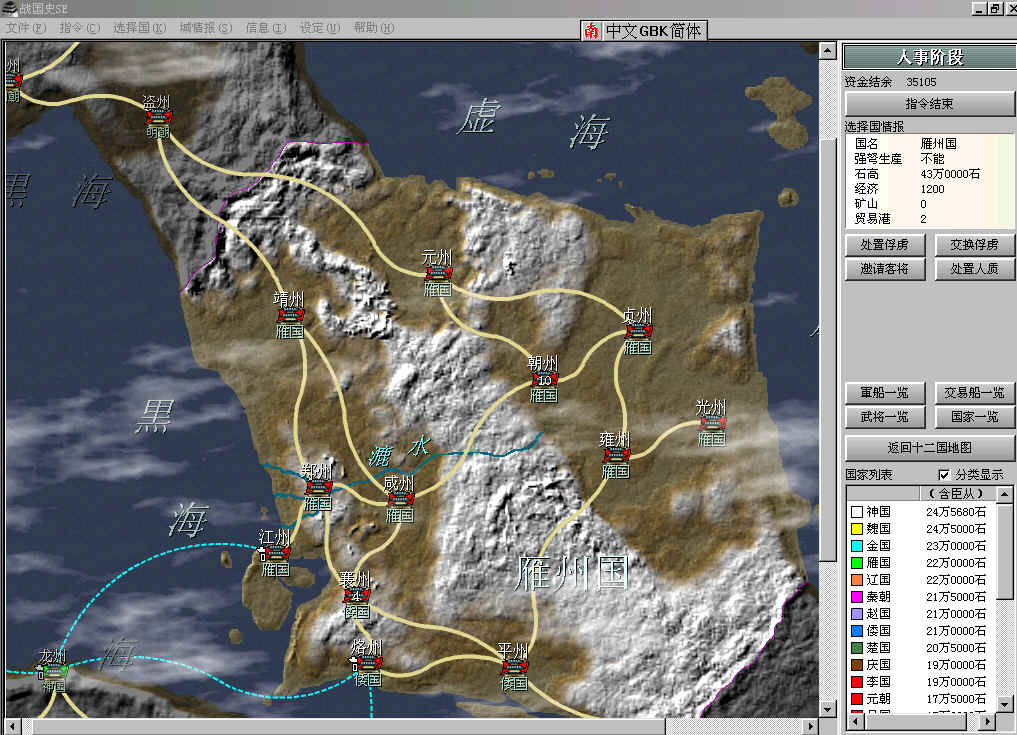Open the 指令 menu
The width and height of the screenshot is (1017, 735).
coord(79,28)
